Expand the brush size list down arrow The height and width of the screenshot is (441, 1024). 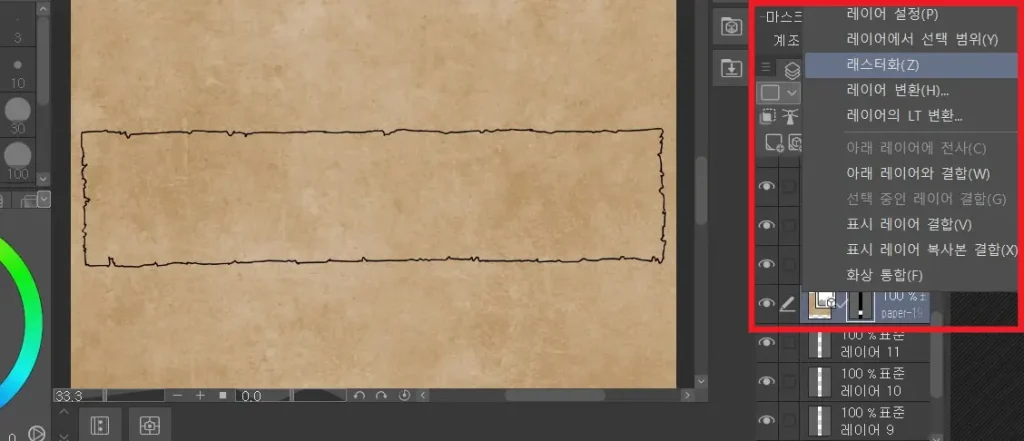43,199
